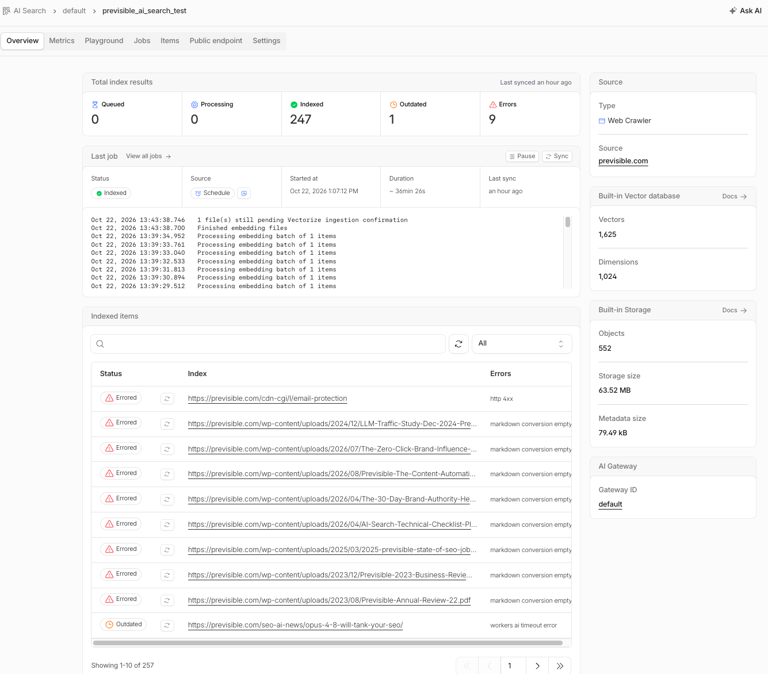
Task: Click the Outdated count card
Action: [x=430, y=114]
